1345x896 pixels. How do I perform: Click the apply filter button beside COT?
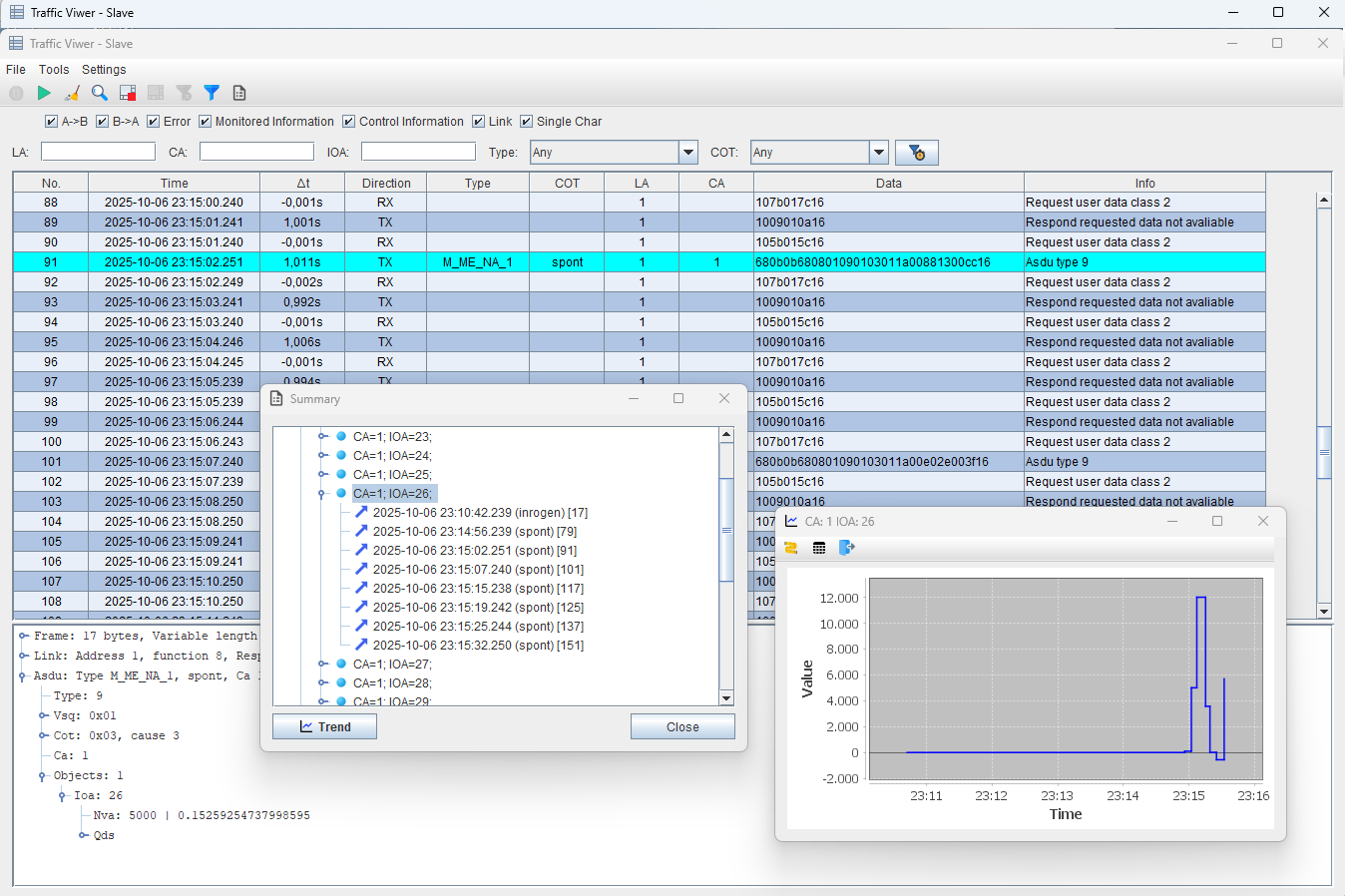pyautogui.click(x=916, y=153)
